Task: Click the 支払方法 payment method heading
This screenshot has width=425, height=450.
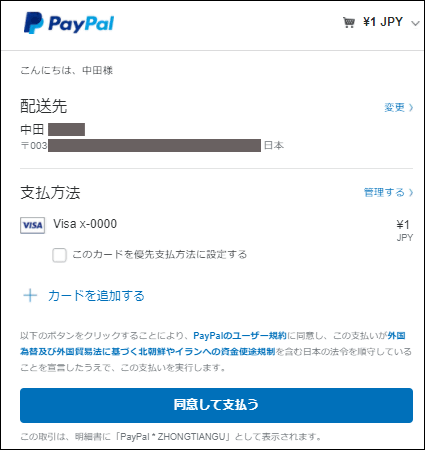Action: click(50, 192)
